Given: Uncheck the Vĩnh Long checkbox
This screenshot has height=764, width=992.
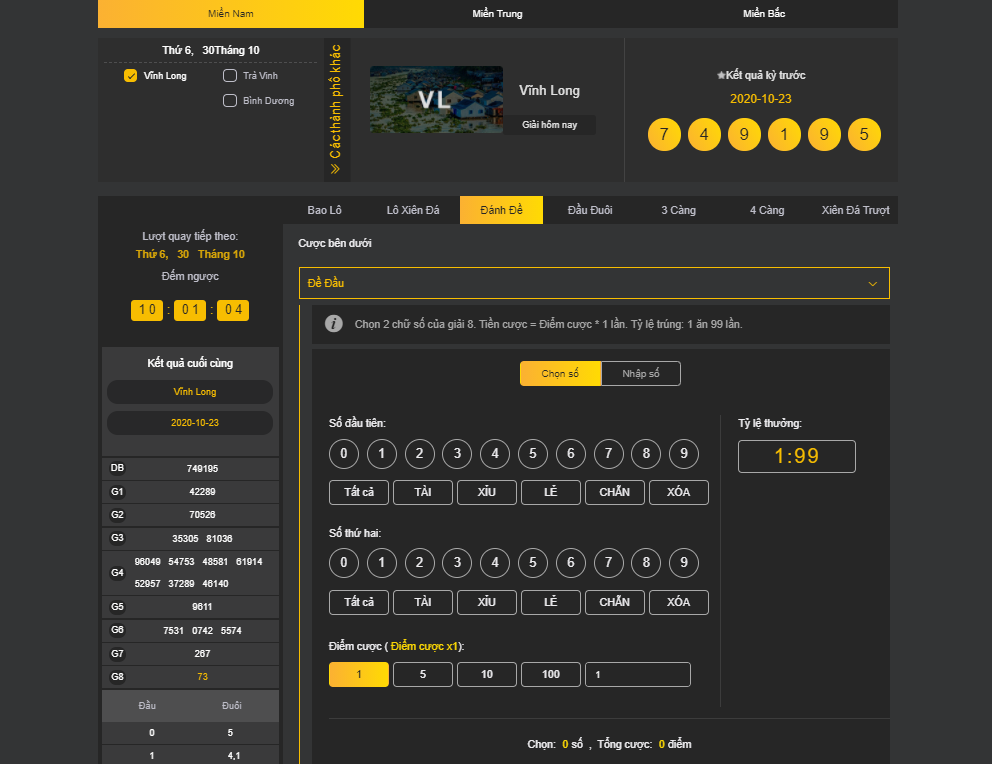Looking at the screenshot, I should (130, 76).
